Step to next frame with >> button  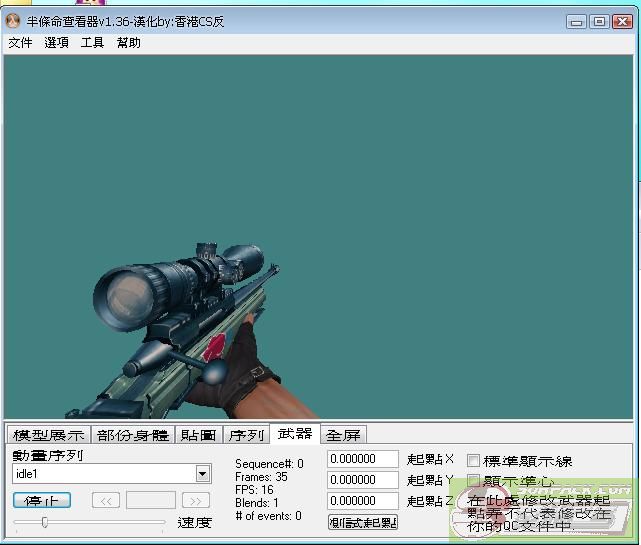click(196, 500)
